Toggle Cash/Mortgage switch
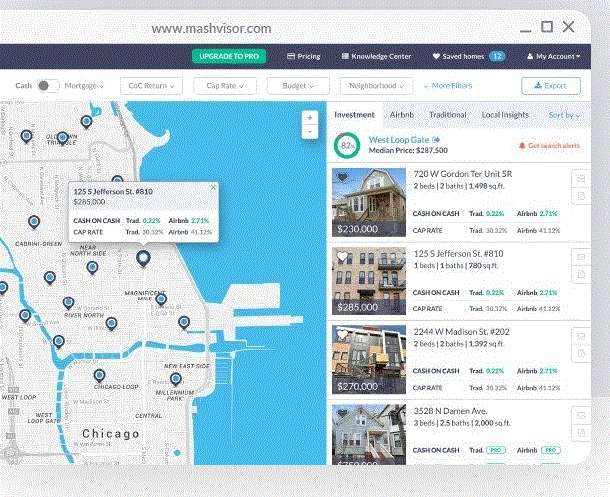 tap(47, 86)
